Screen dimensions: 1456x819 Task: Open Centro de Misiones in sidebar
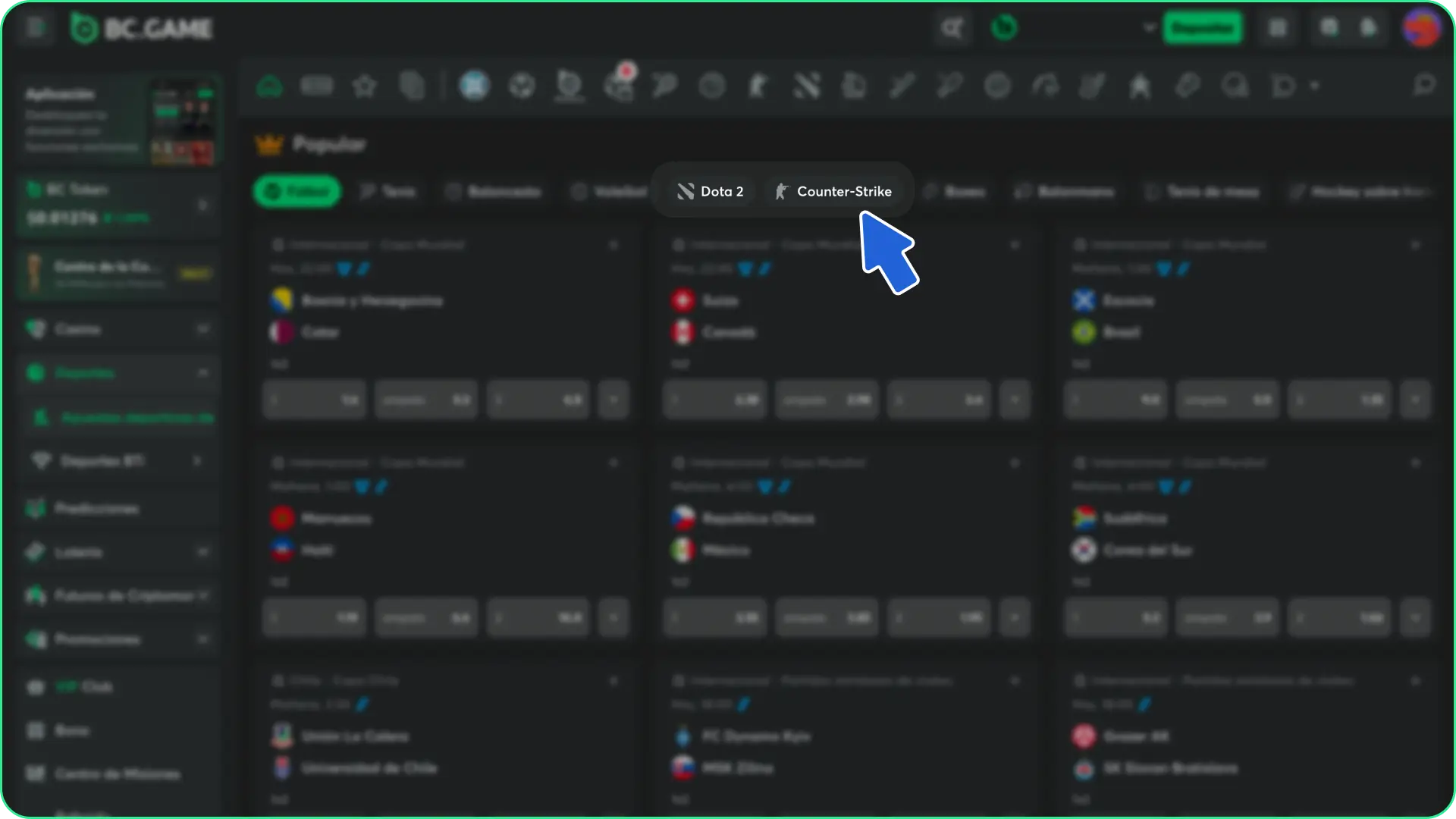pos(118,774)
